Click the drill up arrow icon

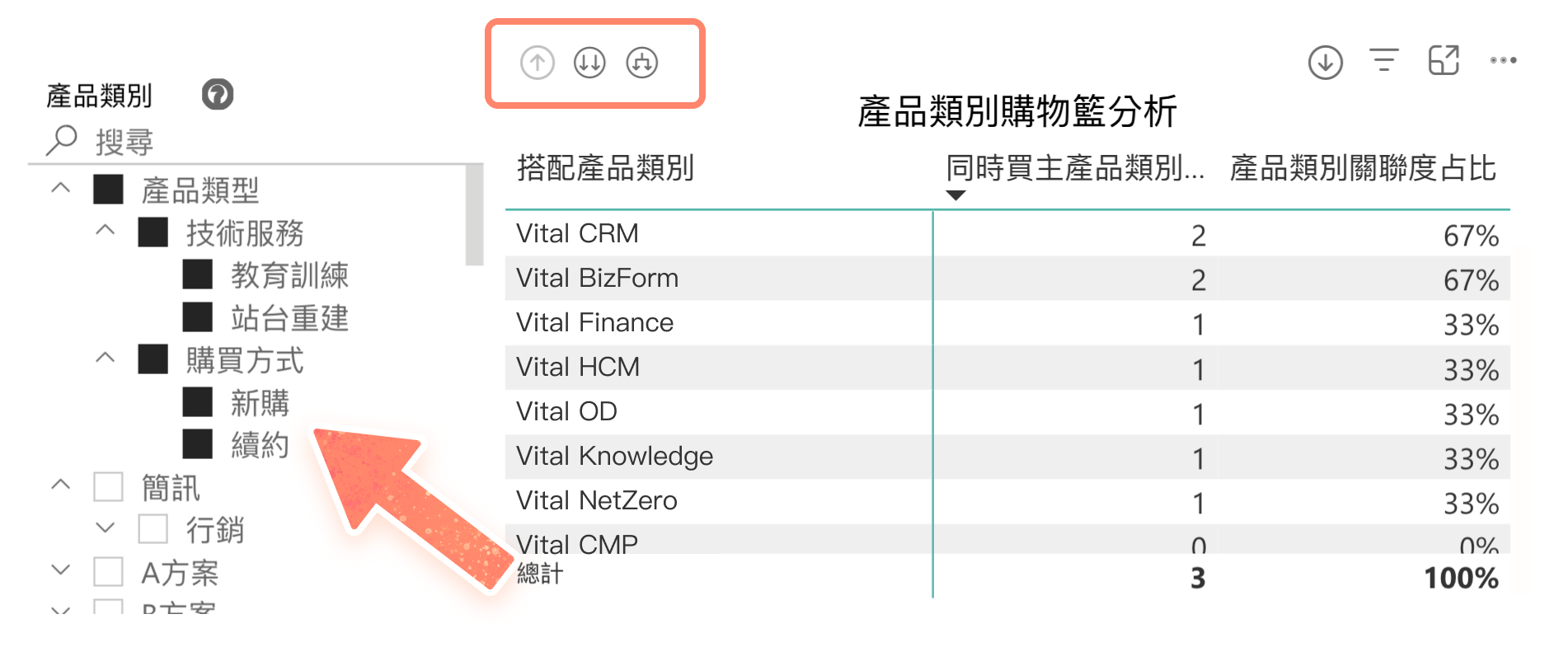[x=538, y=63]
